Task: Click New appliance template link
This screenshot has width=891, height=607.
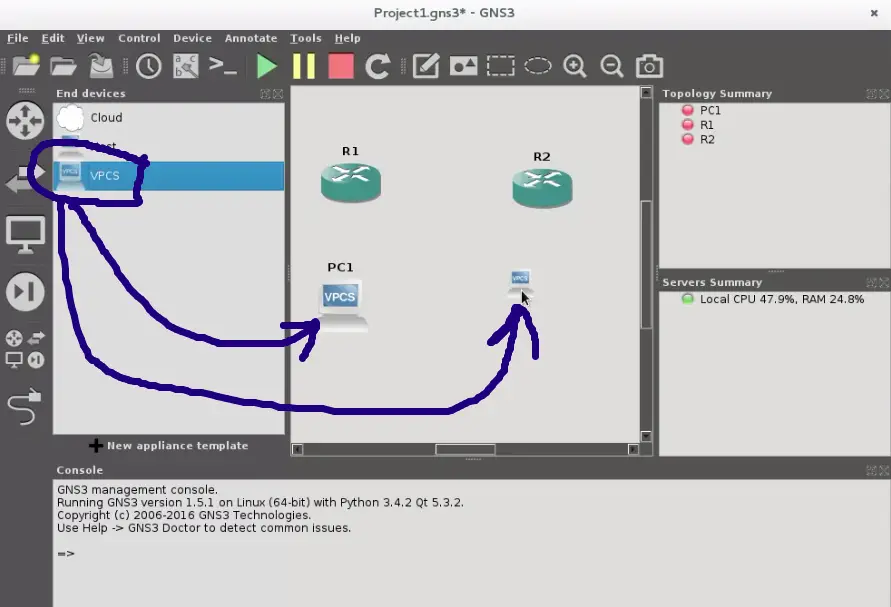Action: [x=169, y=446]
